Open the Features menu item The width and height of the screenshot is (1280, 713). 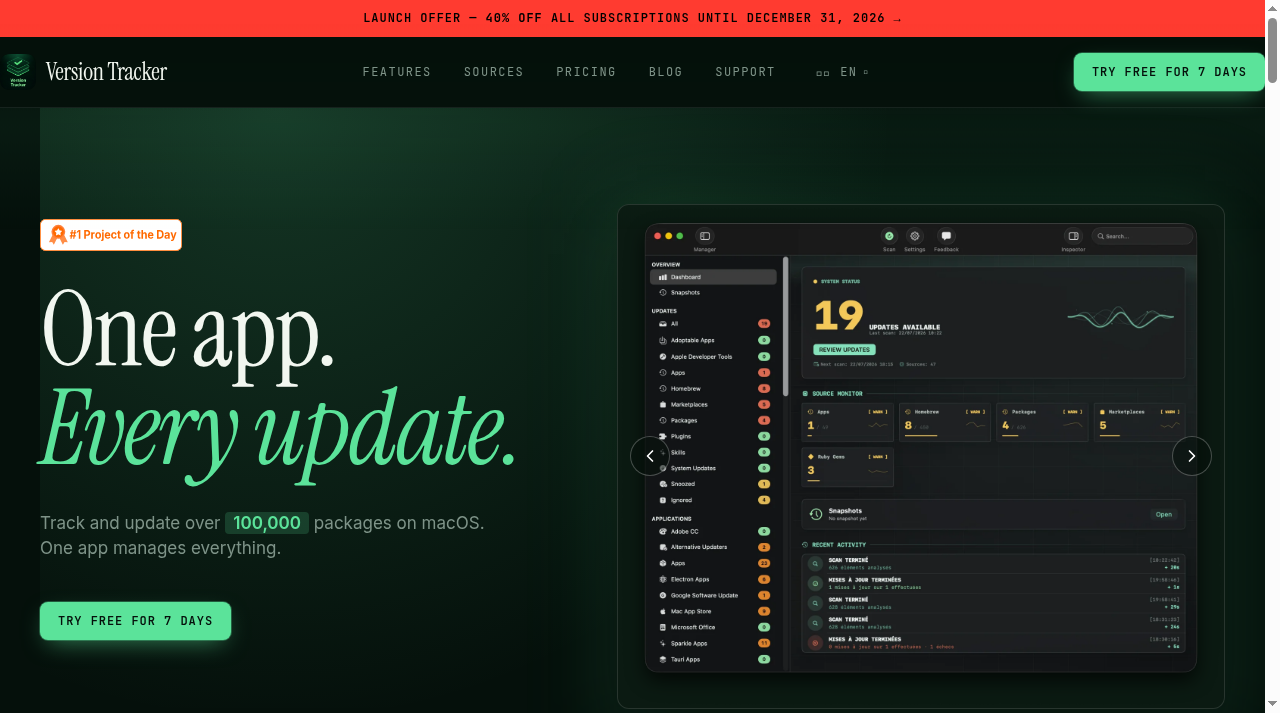coord(397,72)
